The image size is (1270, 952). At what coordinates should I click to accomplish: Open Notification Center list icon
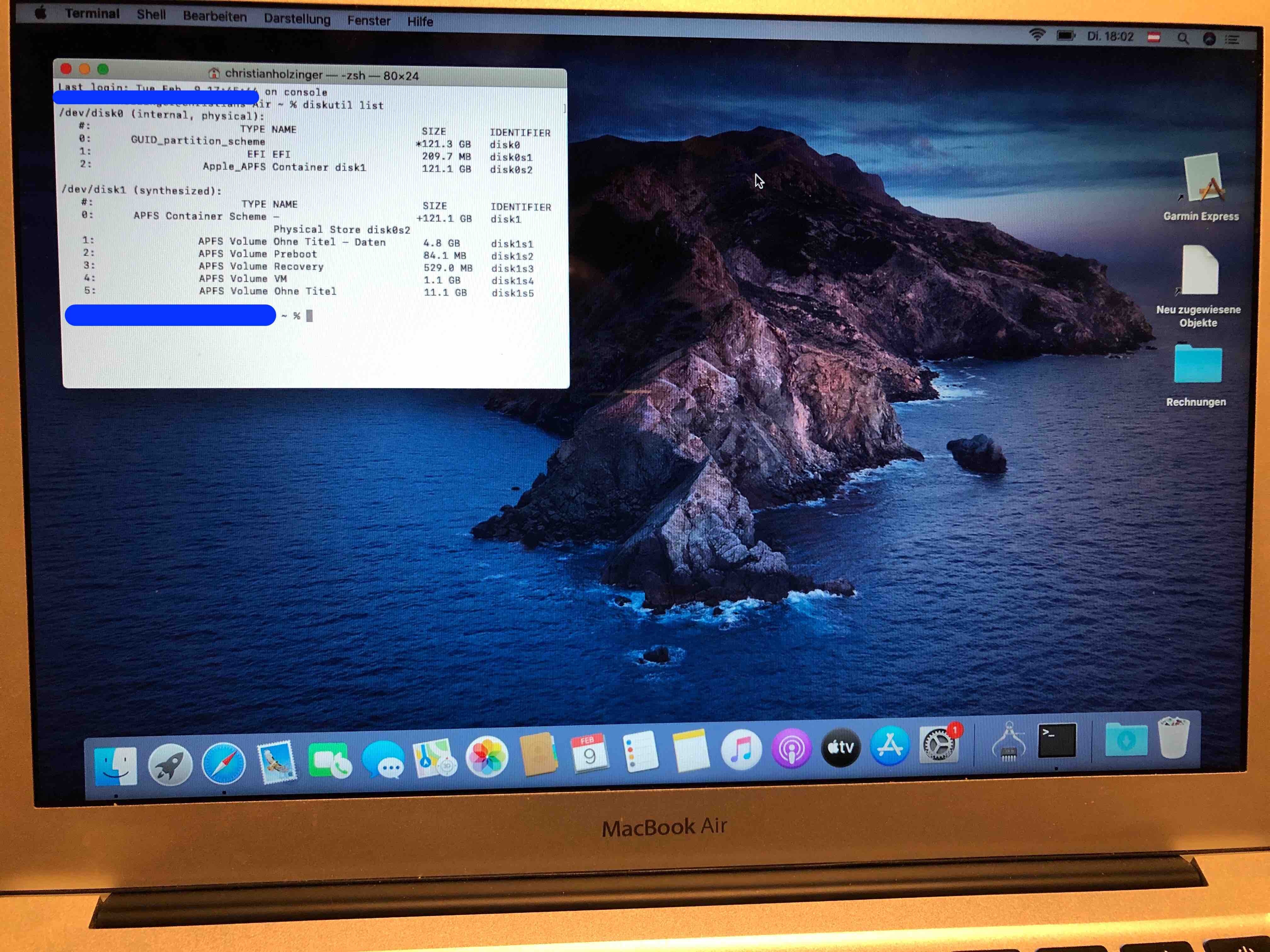(x=1232, y=40)
